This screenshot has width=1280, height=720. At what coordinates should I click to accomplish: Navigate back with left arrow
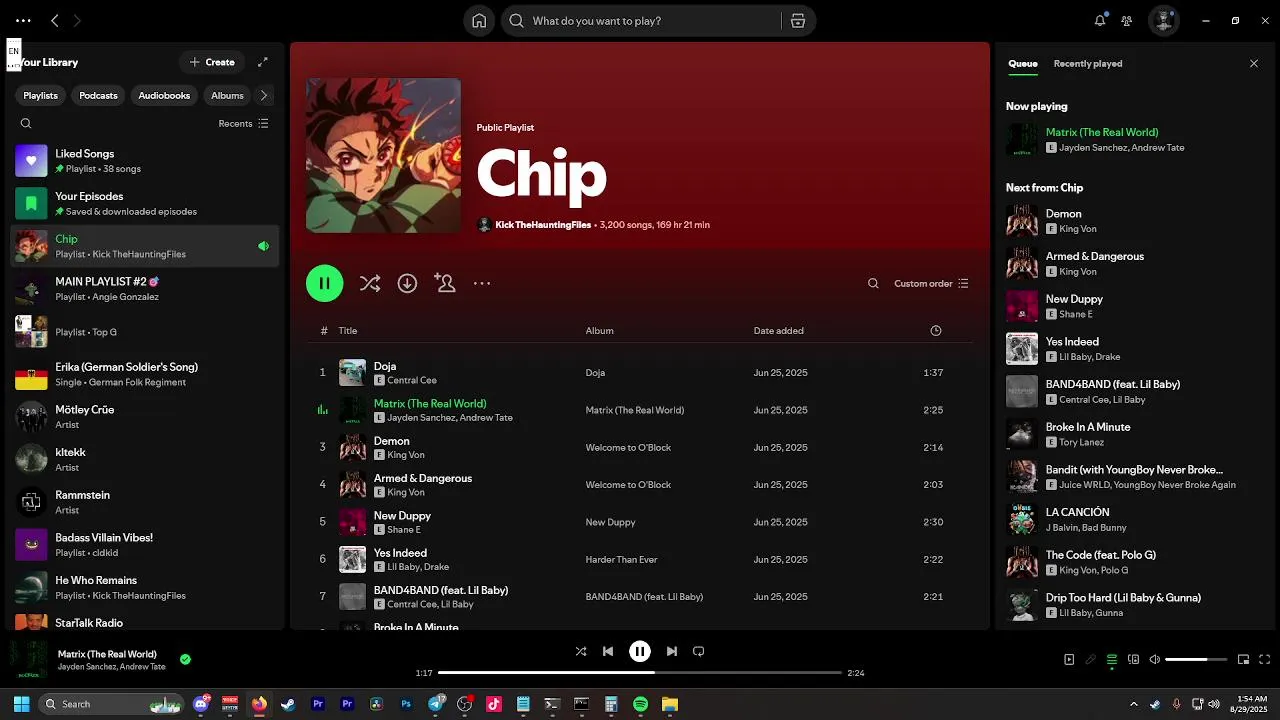(x=55, y=20)
